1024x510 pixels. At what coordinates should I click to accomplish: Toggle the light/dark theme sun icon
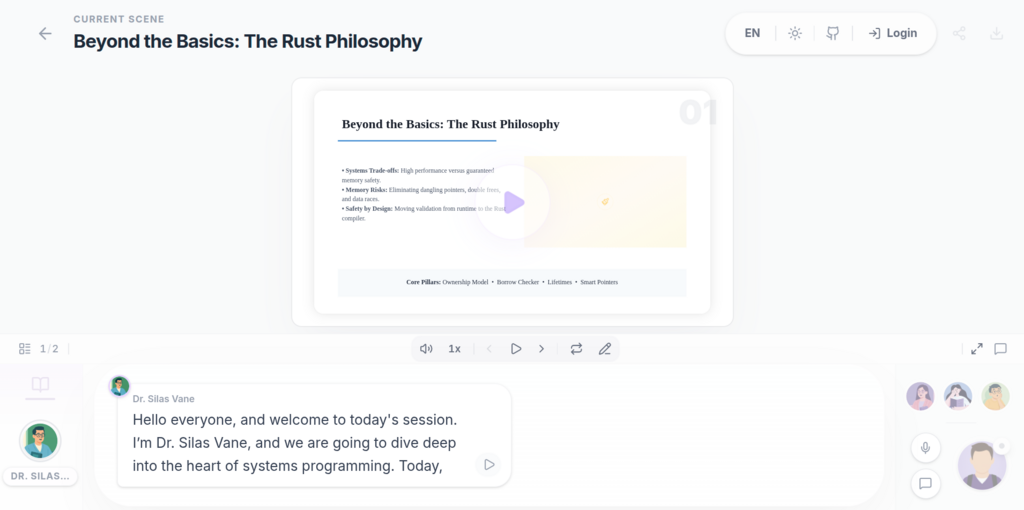click(x=795, y=33)
